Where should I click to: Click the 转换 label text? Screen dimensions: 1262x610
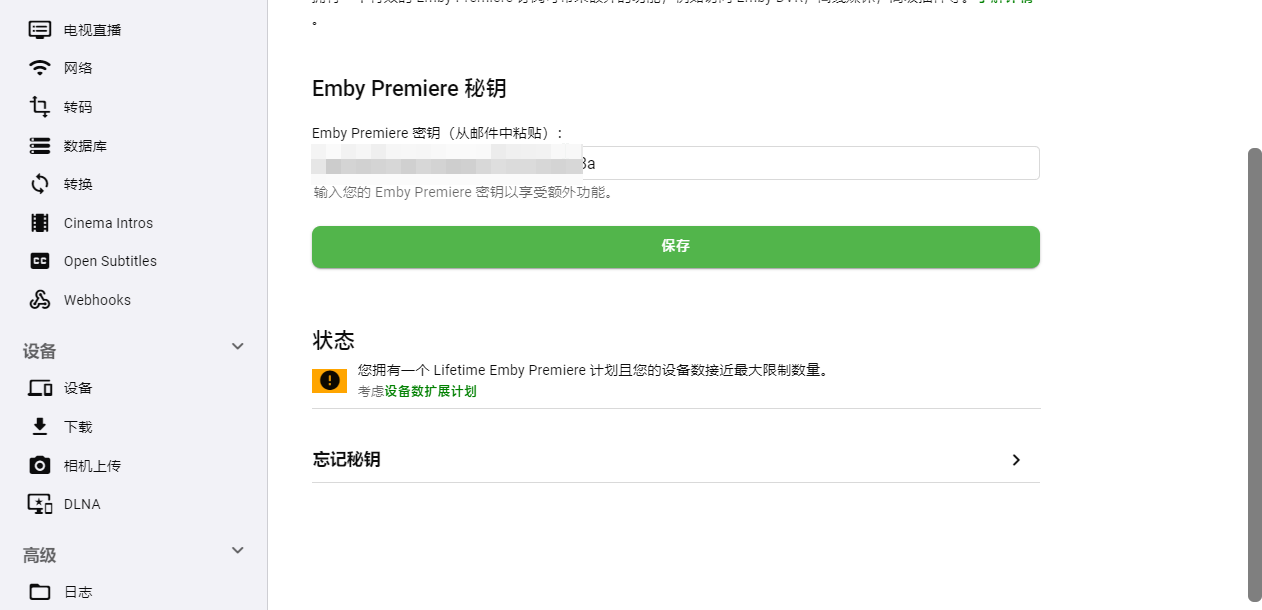tap(78, 184)
